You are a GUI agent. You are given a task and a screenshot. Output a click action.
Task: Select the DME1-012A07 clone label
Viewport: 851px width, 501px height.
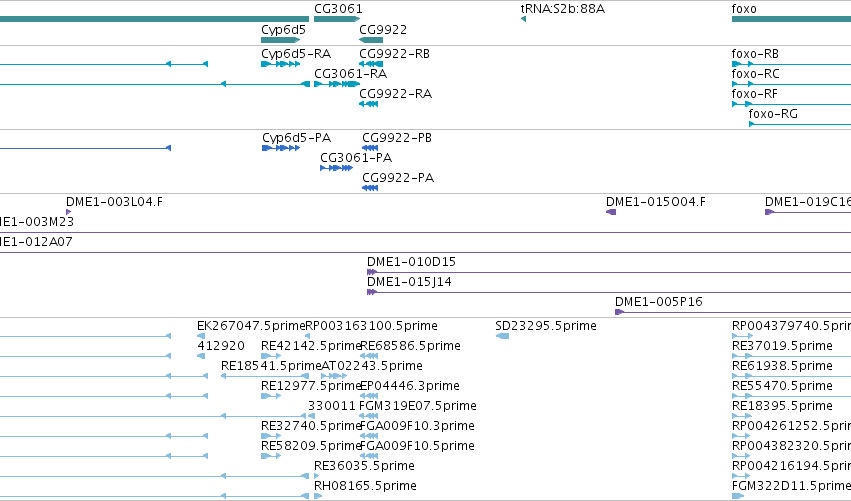[x=36, y=242]
